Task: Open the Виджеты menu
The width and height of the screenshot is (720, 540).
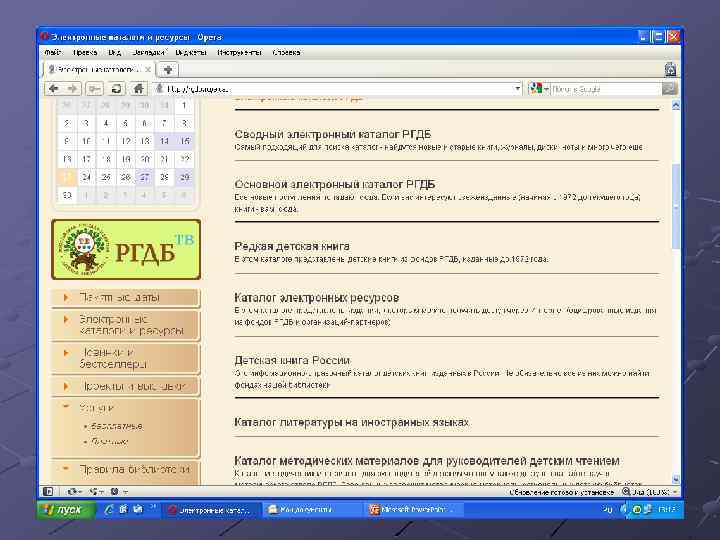Action: coord(191,52)
